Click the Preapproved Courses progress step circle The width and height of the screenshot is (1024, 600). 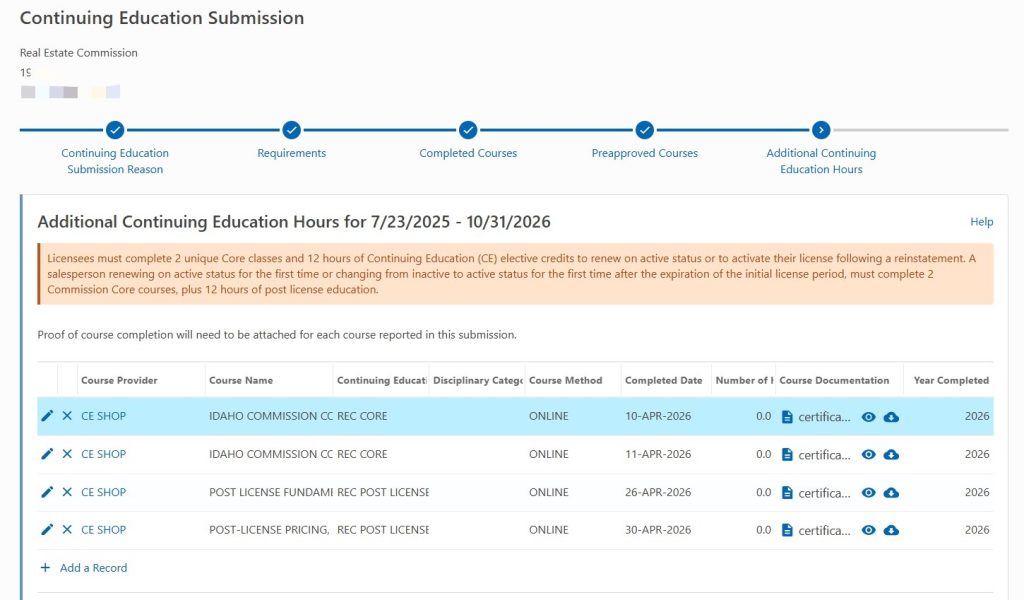pyautogui.click(x=645, y=130)
